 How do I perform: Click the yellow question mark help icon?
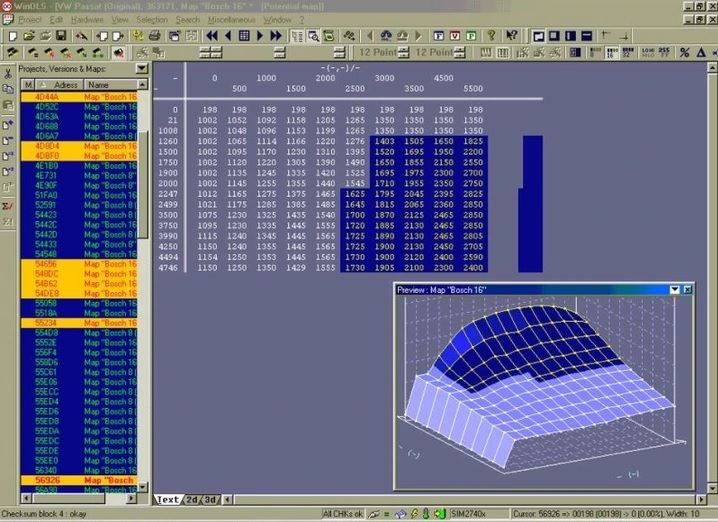491,36
